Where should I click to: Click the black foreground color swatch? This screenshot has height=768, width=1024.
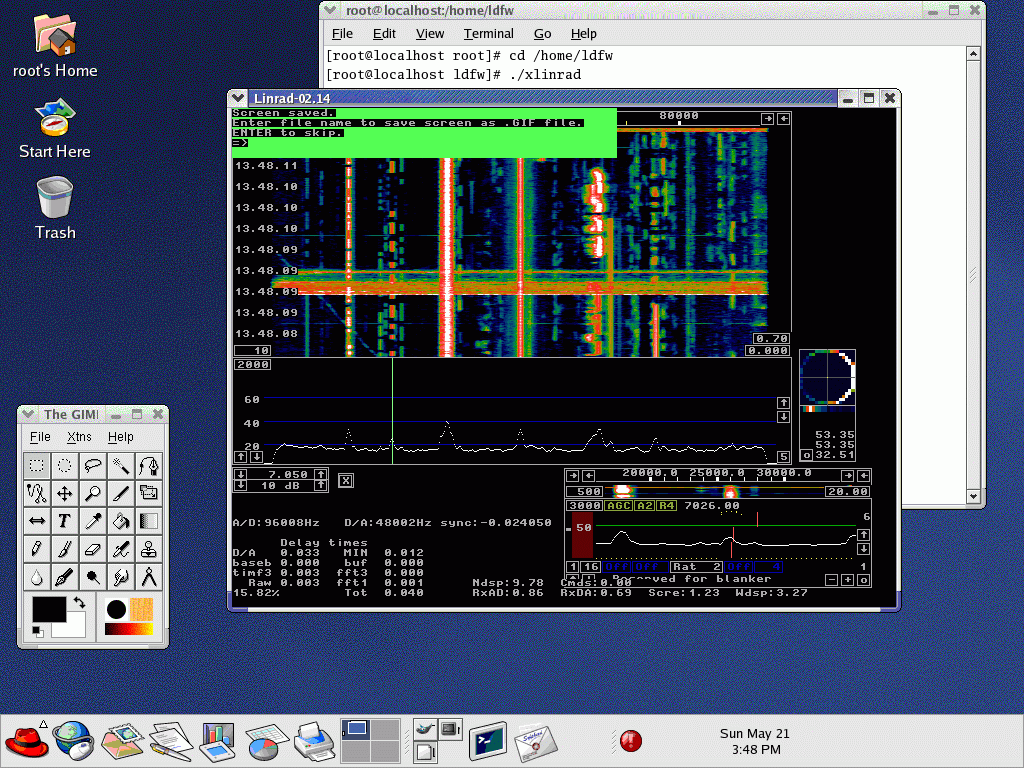pyautogui.click(x=50, y=609)
